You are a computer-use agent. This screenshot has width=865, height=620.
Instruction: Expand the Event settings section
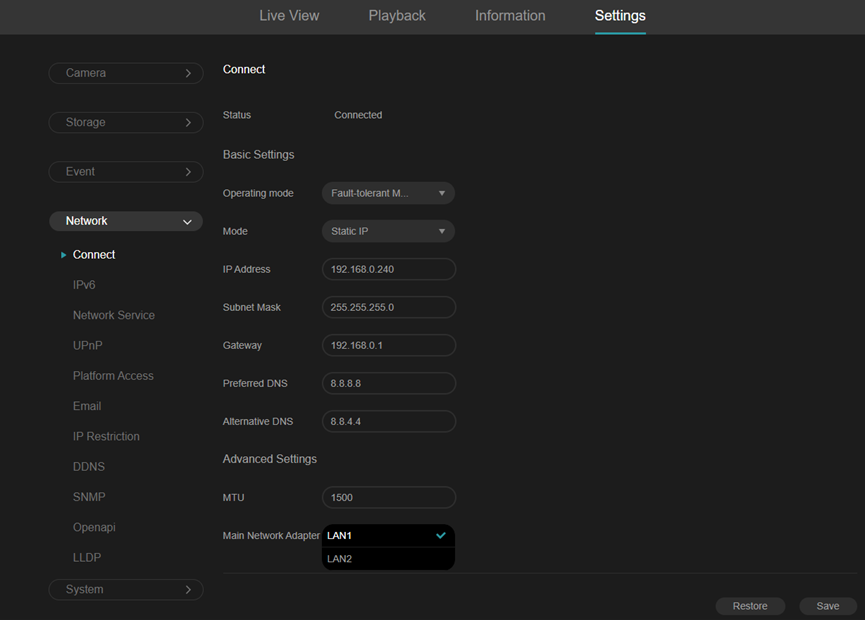pos(126,171)
